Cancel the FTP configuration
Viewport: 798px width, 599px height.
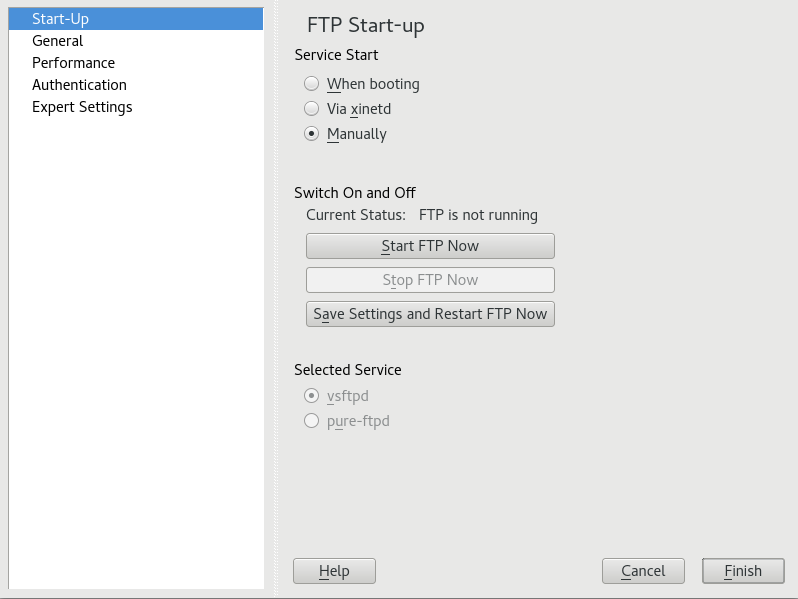tap(643, 571)
